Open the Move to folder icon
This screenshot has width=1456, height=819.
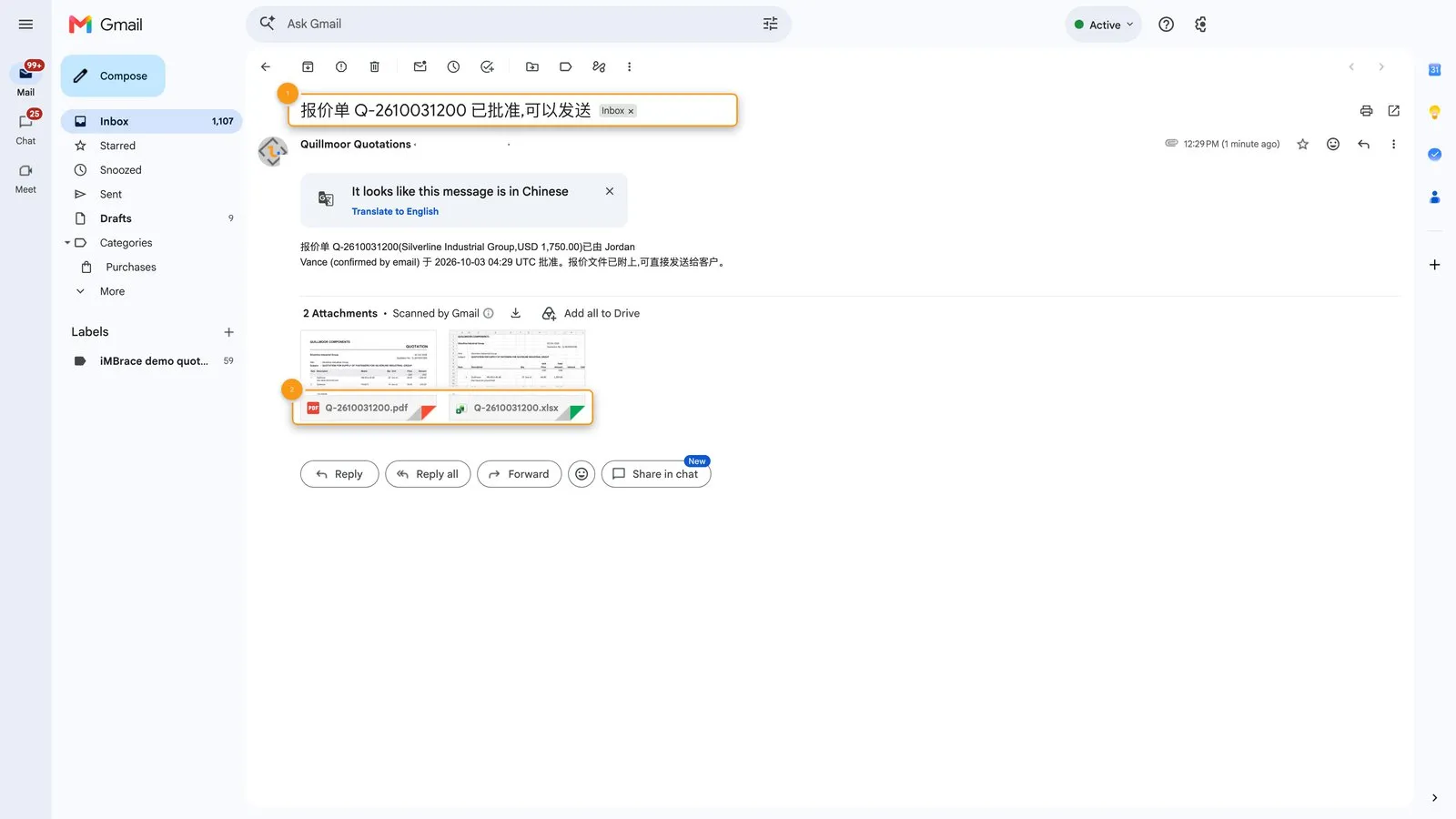(532, 66)
